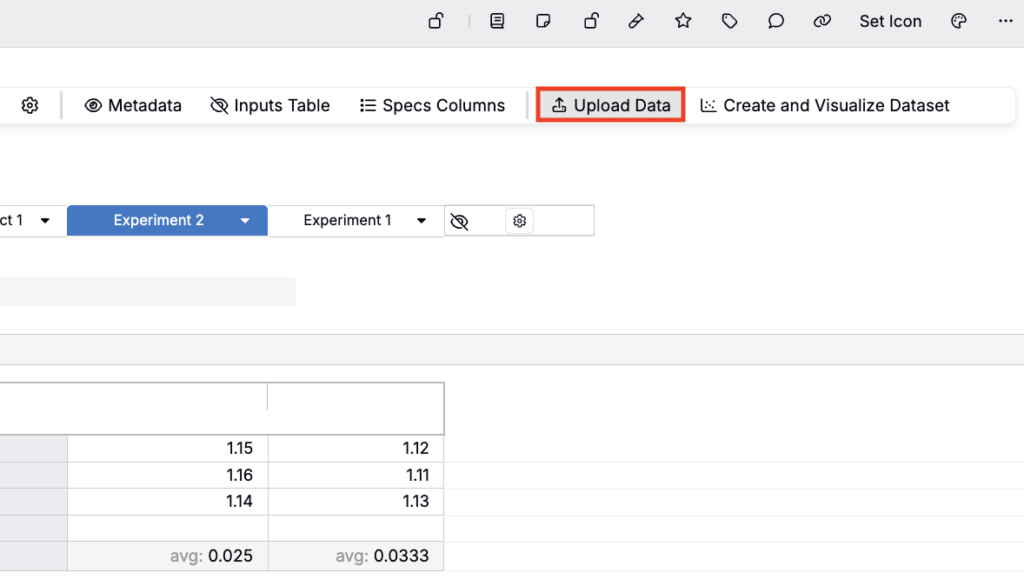Click Create and Visualize Dataset
This screenshot has width=1024, height=586.
(825, 105)
